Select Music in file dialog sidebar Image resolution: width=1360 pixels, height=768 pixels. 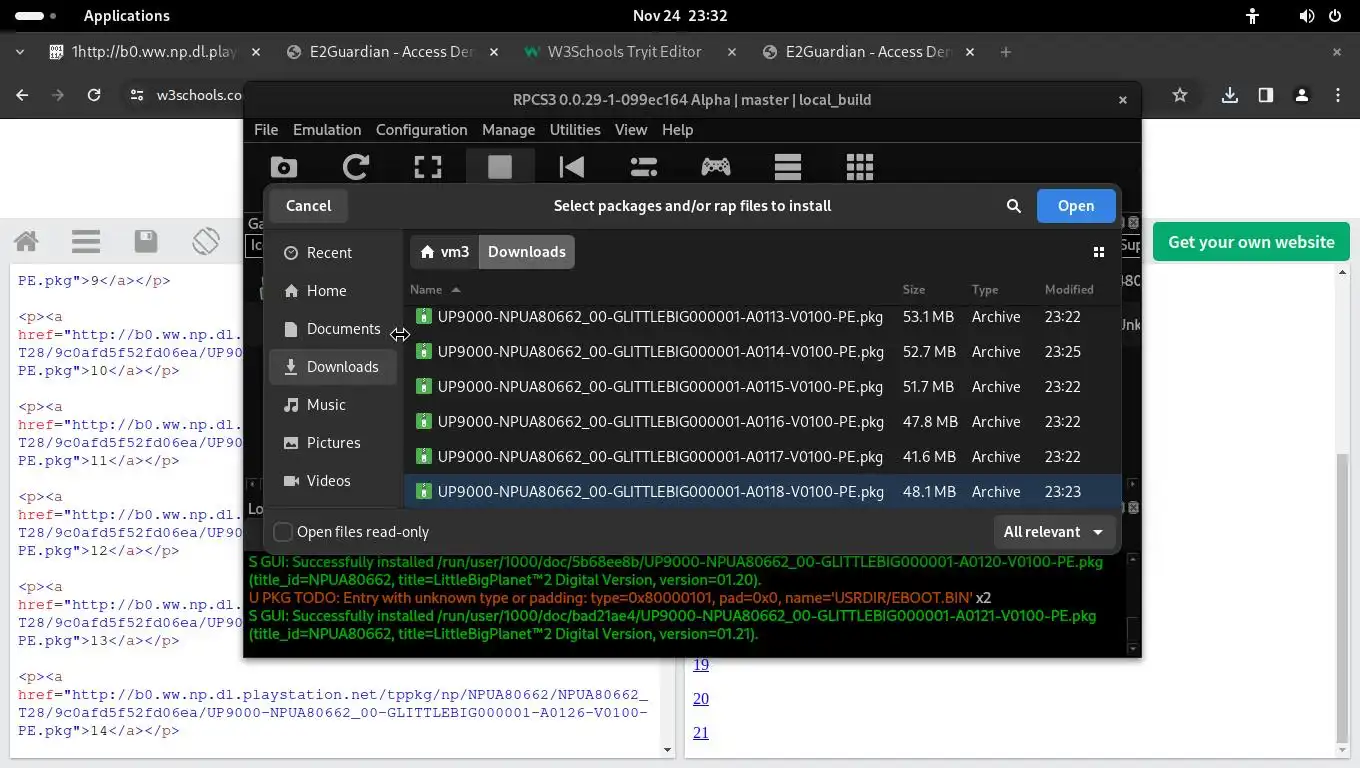click(332, 405)
